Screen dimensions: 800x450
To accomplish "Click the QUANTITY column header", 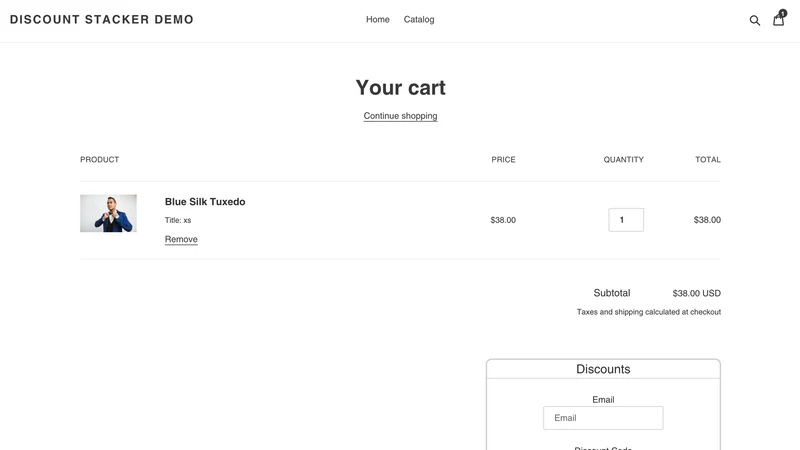I will click(x=623, y=160).
